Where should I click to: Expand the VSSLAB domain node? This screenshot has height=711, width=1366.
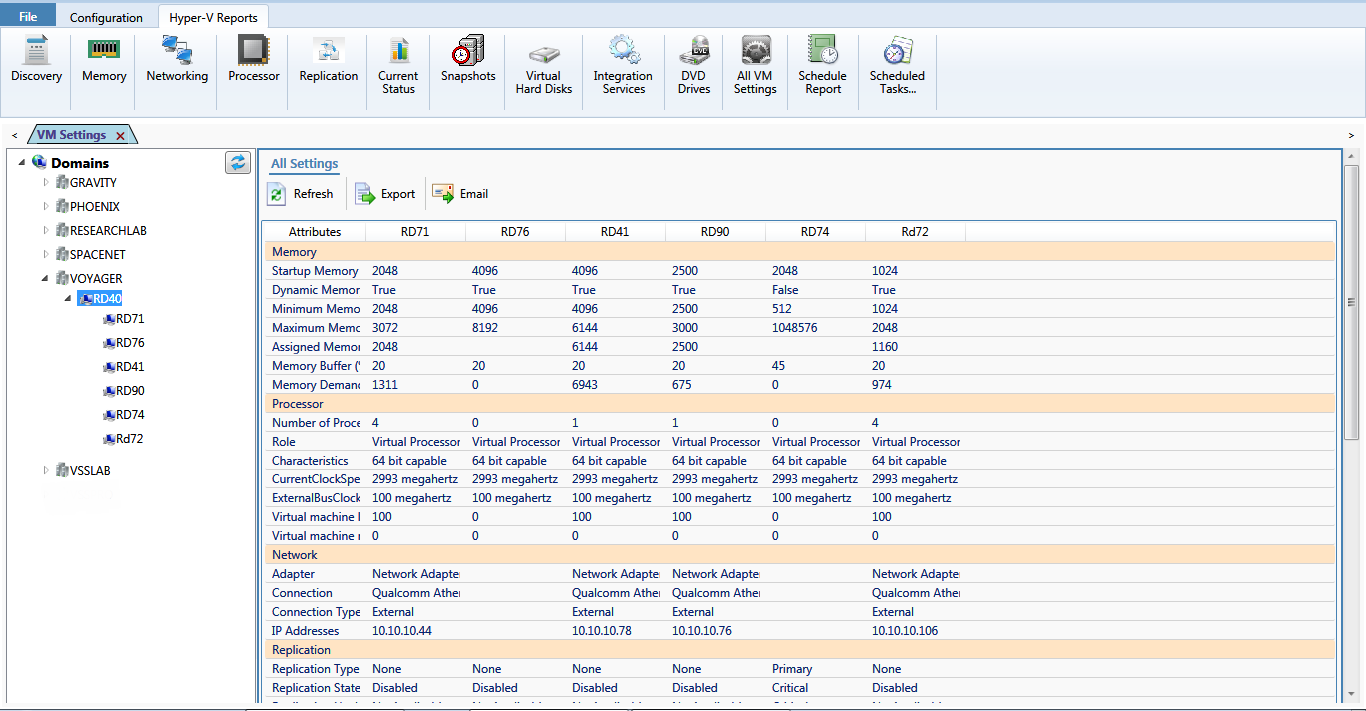(x=46, y=470)
